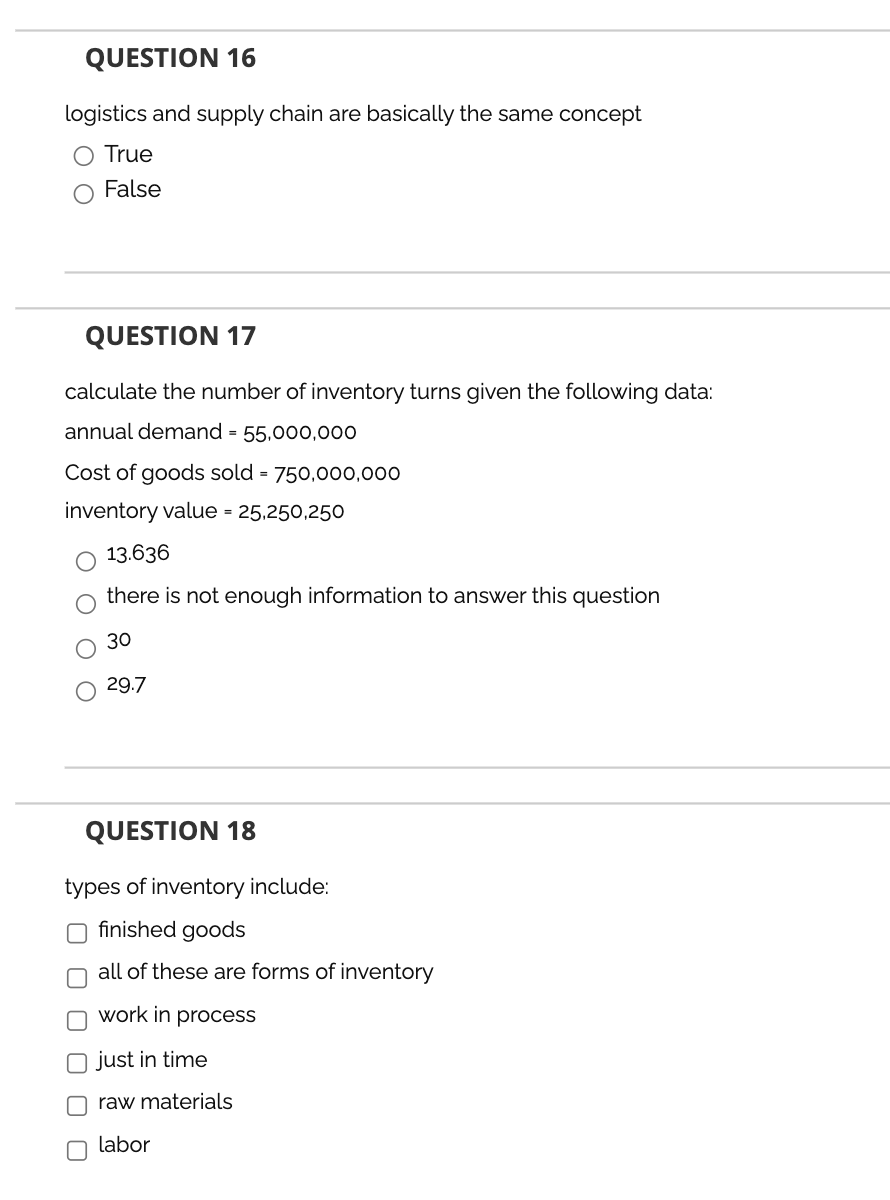
Task: Click the 'inventory value = 25,250,250' line
Action: (204, 511)
